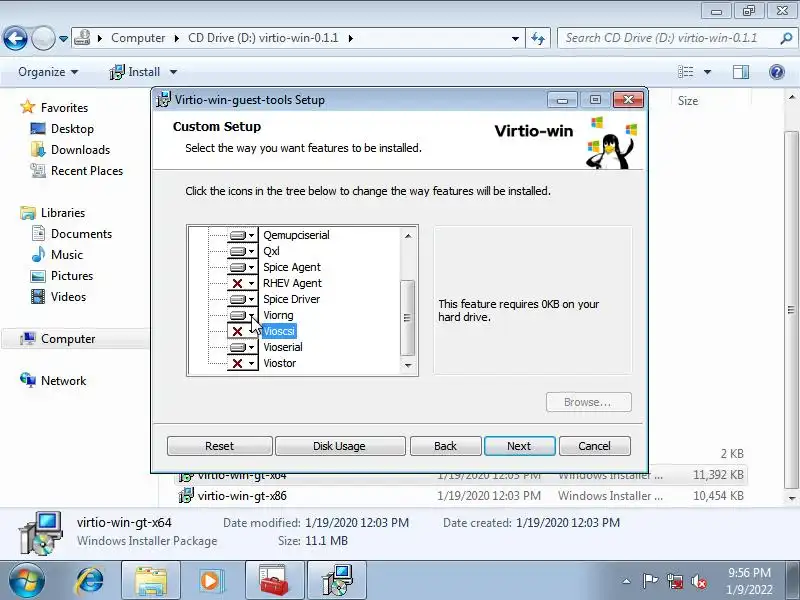Open Viostor feature install dropdown

tap(242, 363)
